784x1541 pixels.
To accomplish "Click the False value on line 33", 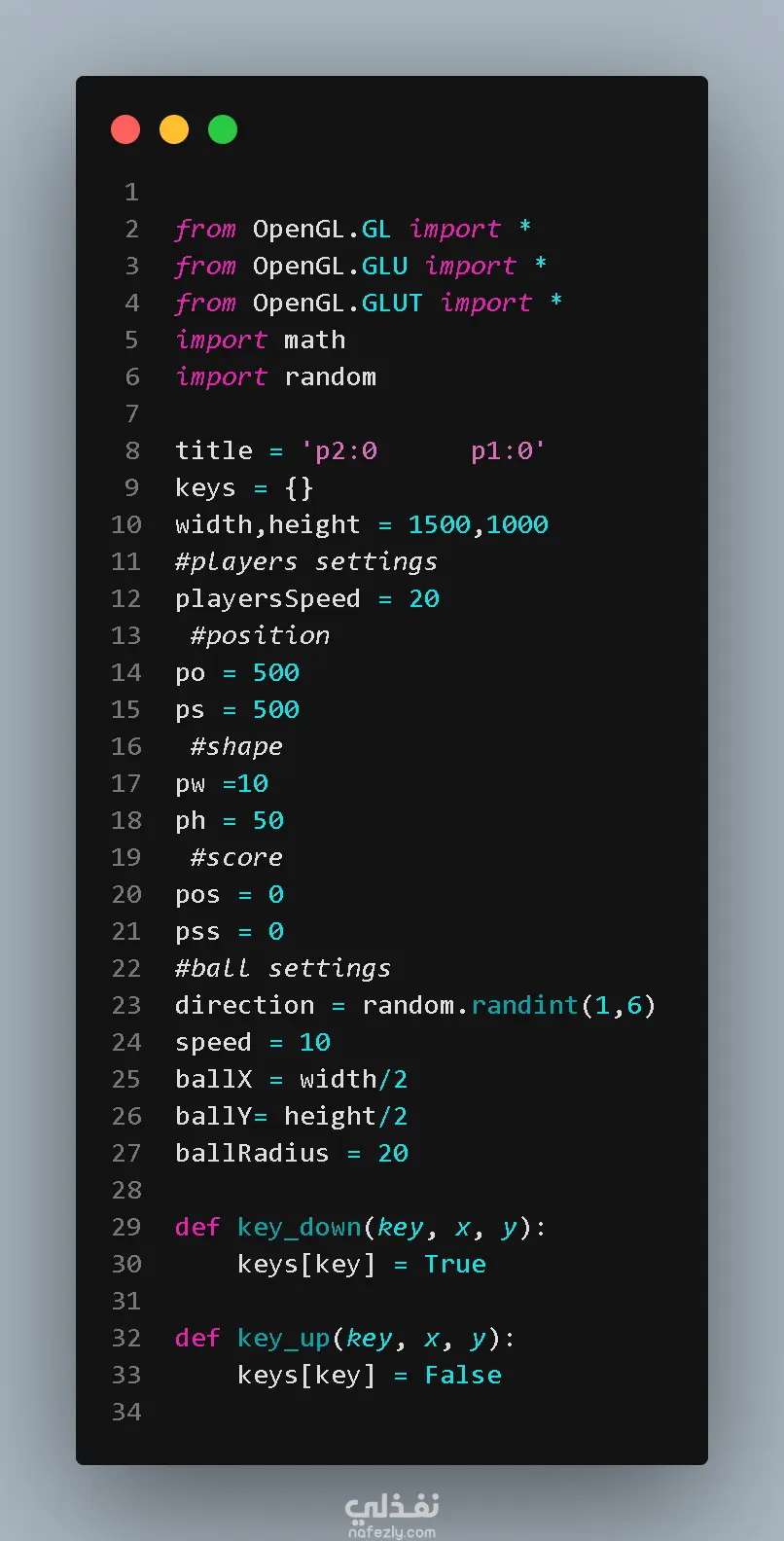I will 463,1376.
